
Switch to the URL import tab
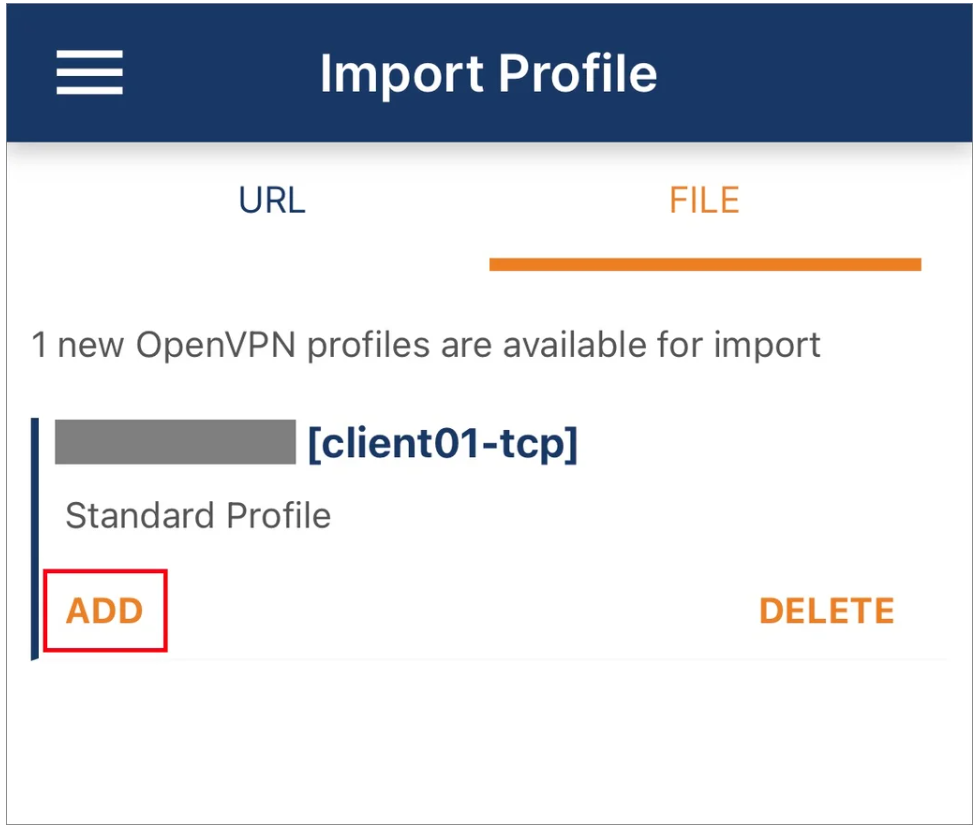(x=272, y=201)
